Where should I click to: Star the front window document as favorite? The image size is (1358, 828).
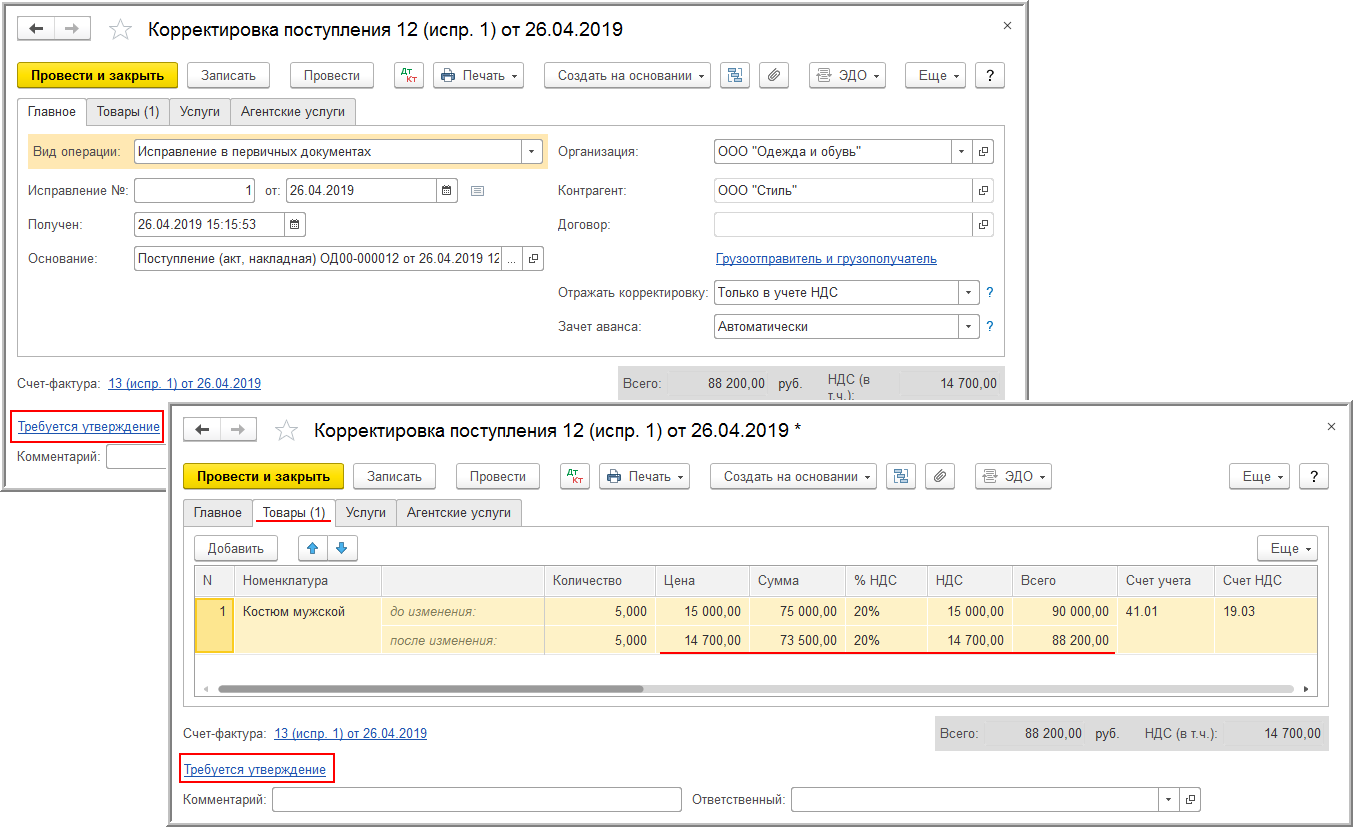(286, 431)
